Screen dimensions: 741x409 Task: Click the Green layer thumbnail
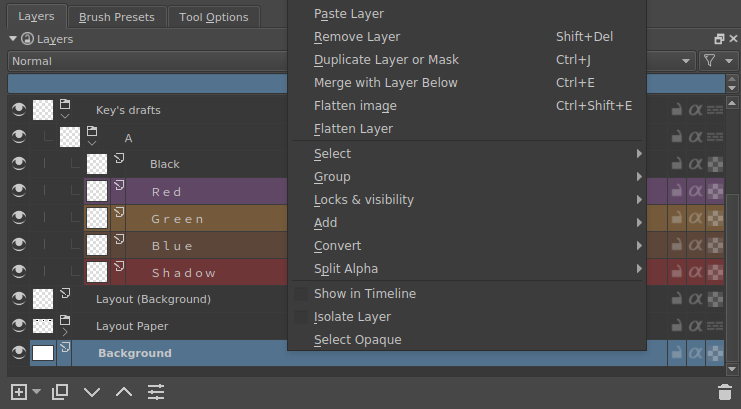coord(97,218)
